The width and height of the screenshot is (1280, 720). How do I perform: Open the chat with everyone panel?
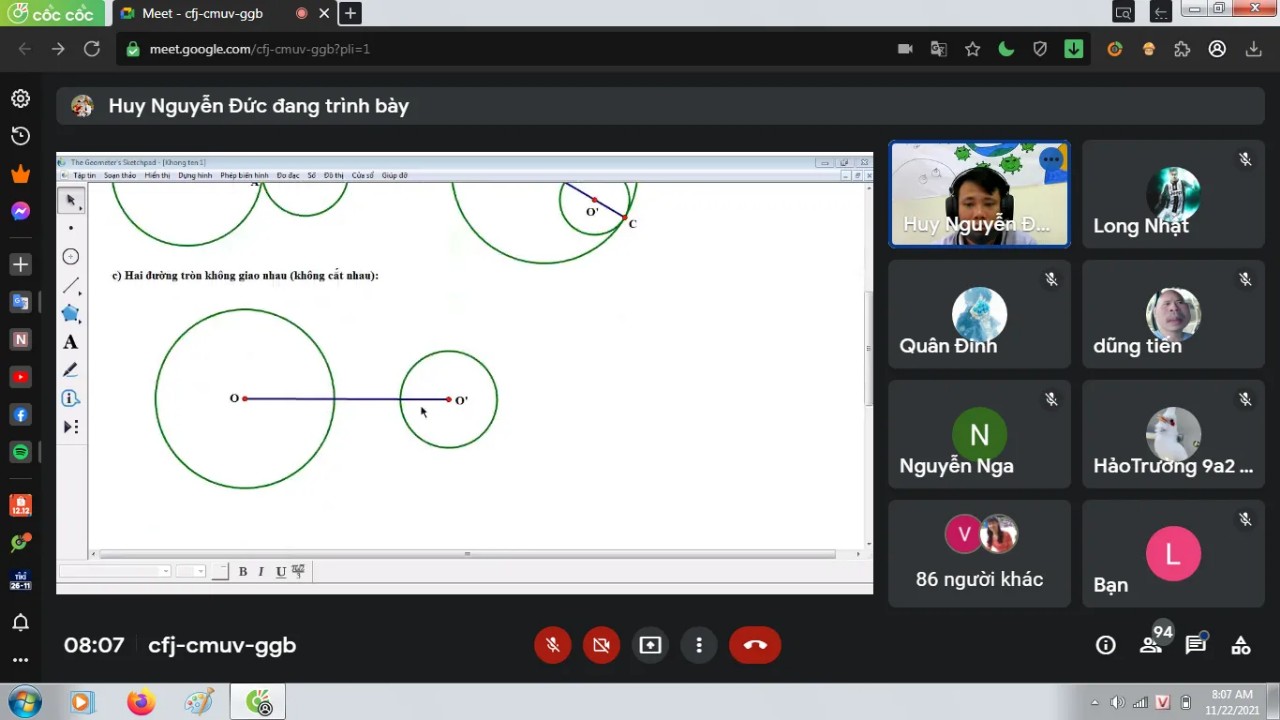click(x=1196, y=645)
